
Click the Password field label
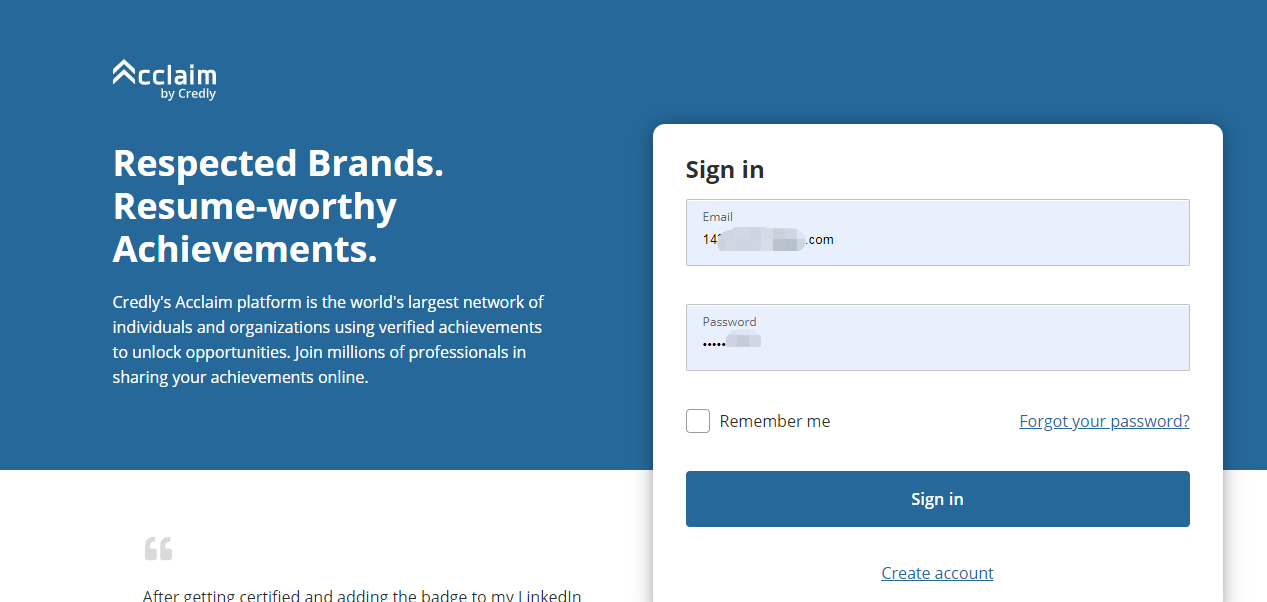tap(729, 322)
